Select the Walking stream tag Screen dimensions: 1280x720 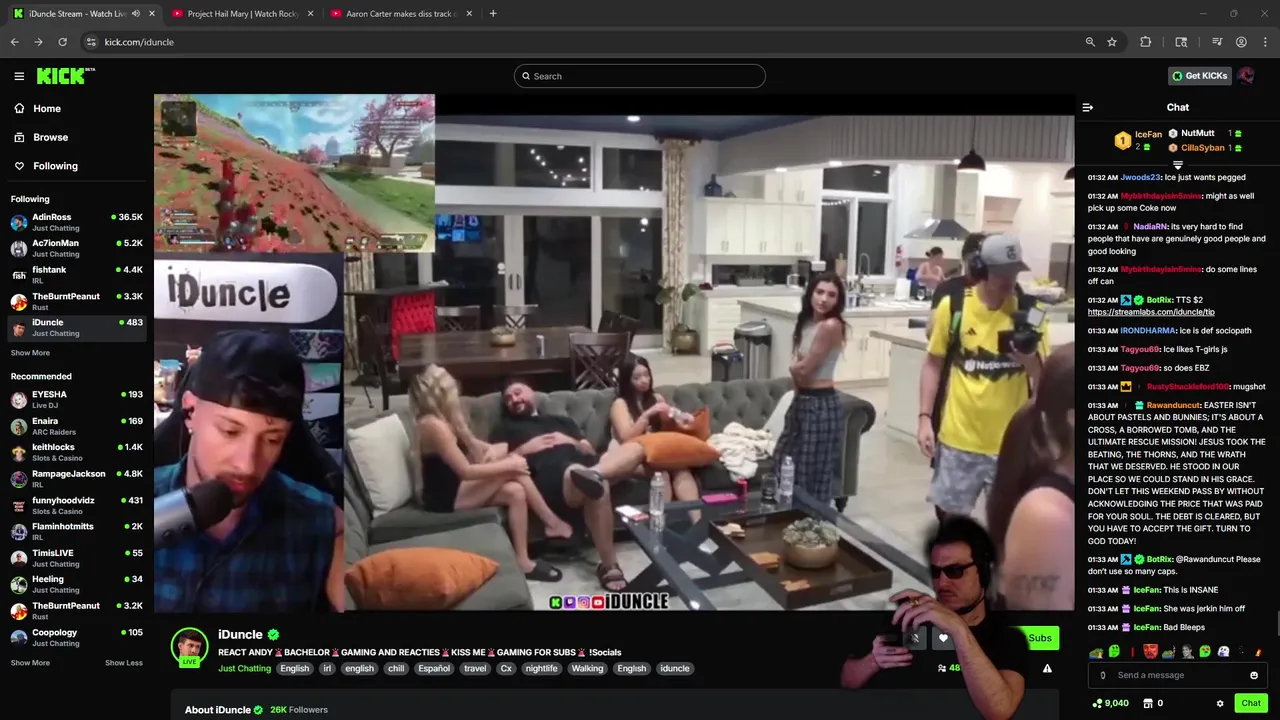click(587, 668)
